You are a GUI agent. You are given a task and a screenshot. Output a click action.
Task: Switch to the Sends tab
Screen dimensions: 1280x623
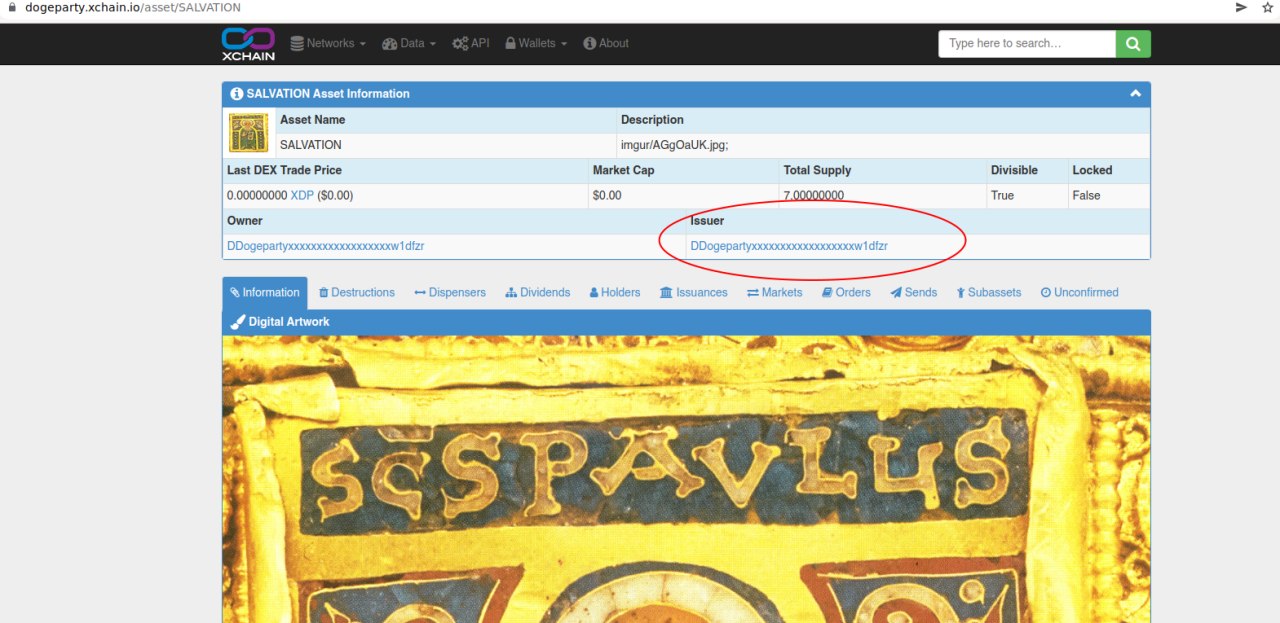914,293
